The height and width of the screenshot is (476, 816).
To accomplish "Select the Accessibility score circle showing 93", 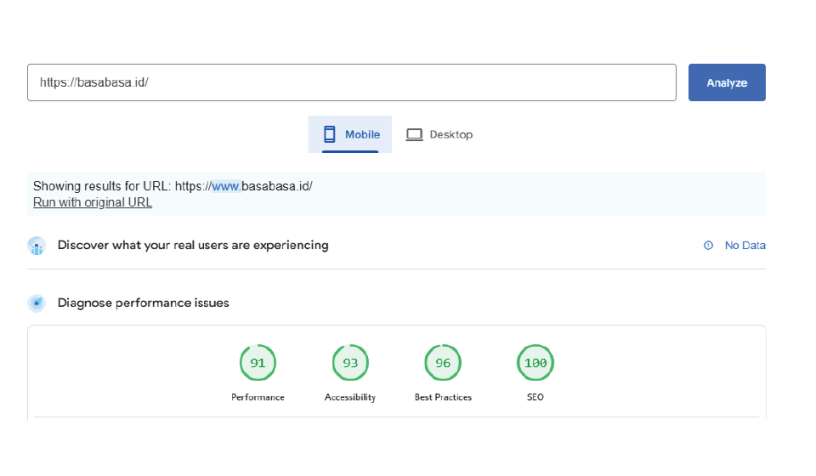I will coord(350,363).
